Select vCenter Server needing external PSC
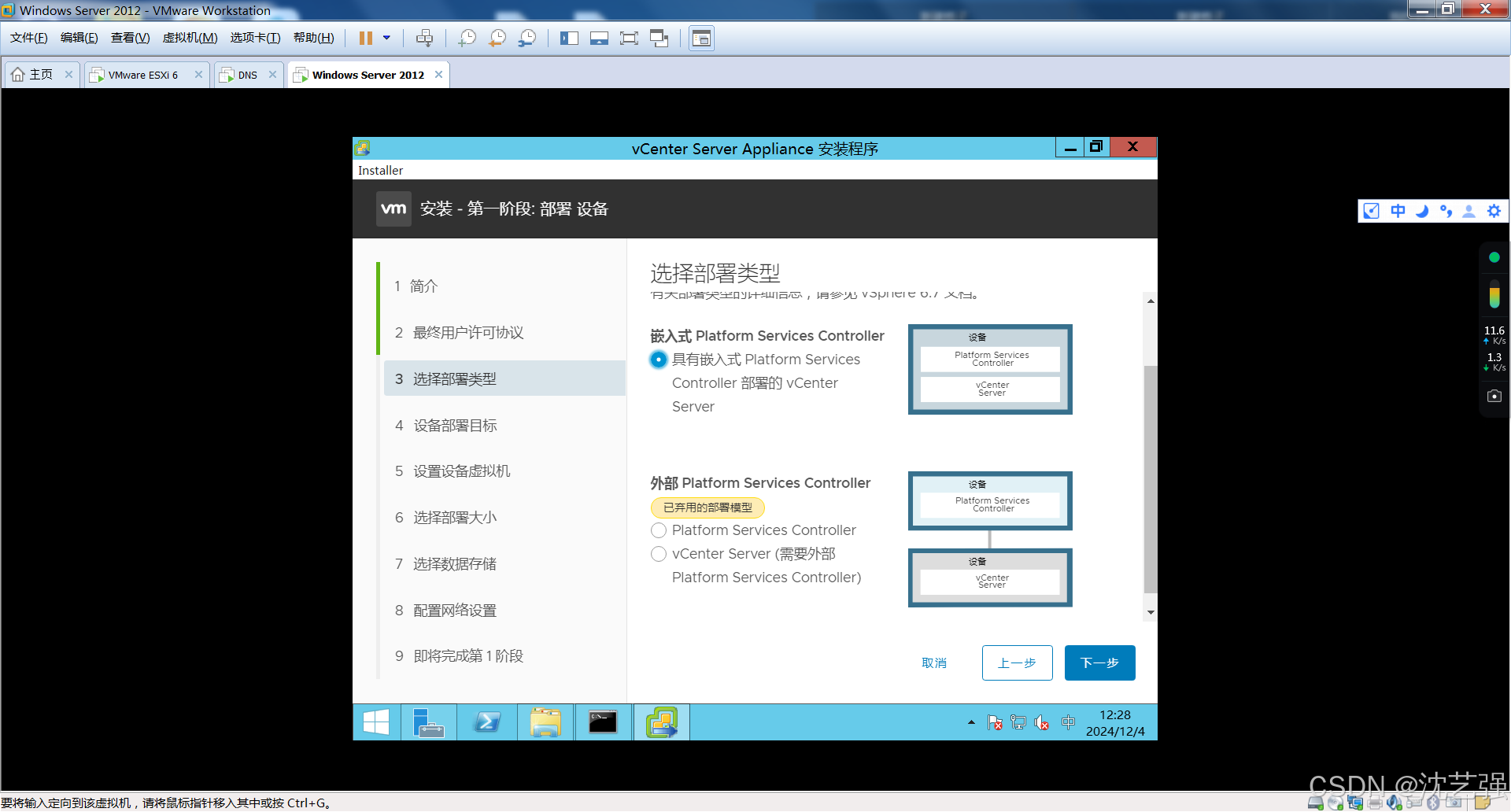 659,554
